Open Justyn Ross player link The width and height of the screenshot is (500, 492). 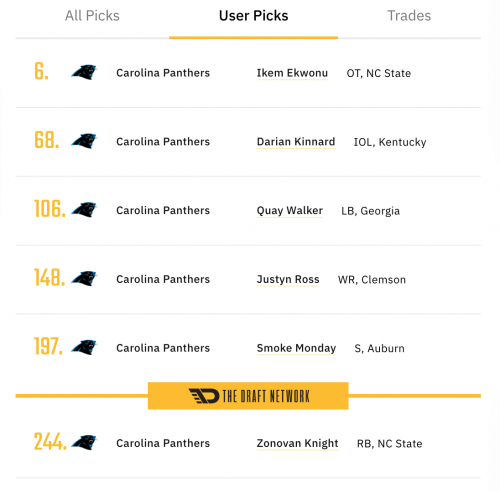tap(288, 279)
